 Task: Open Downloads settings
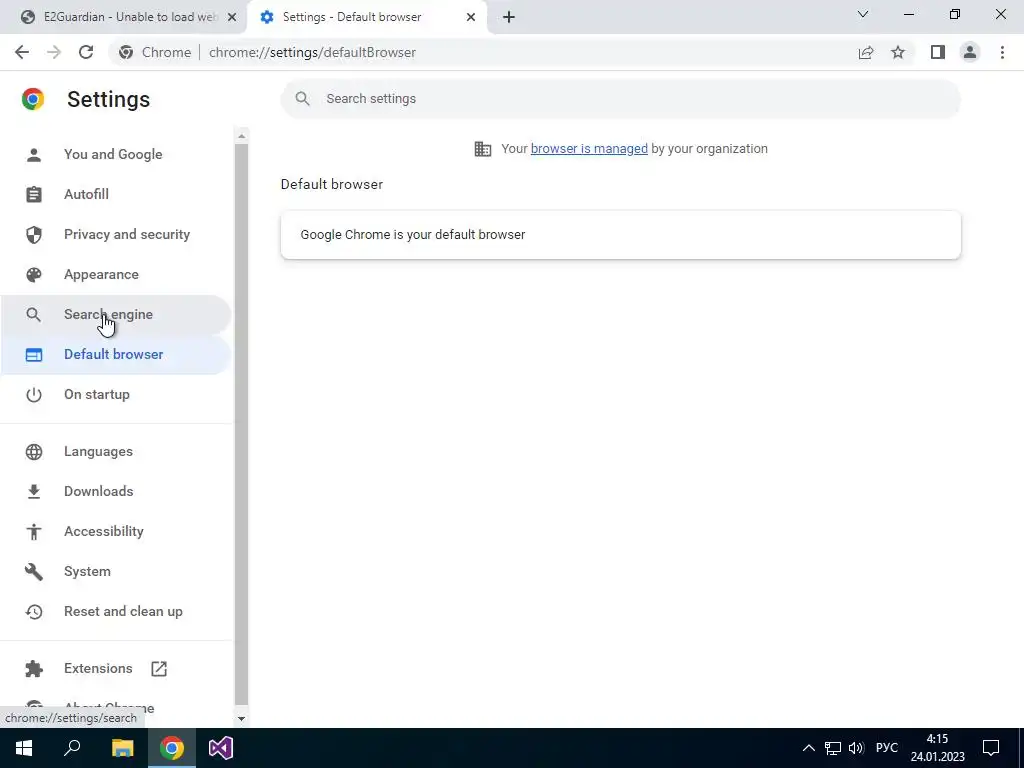click(116, 492)
